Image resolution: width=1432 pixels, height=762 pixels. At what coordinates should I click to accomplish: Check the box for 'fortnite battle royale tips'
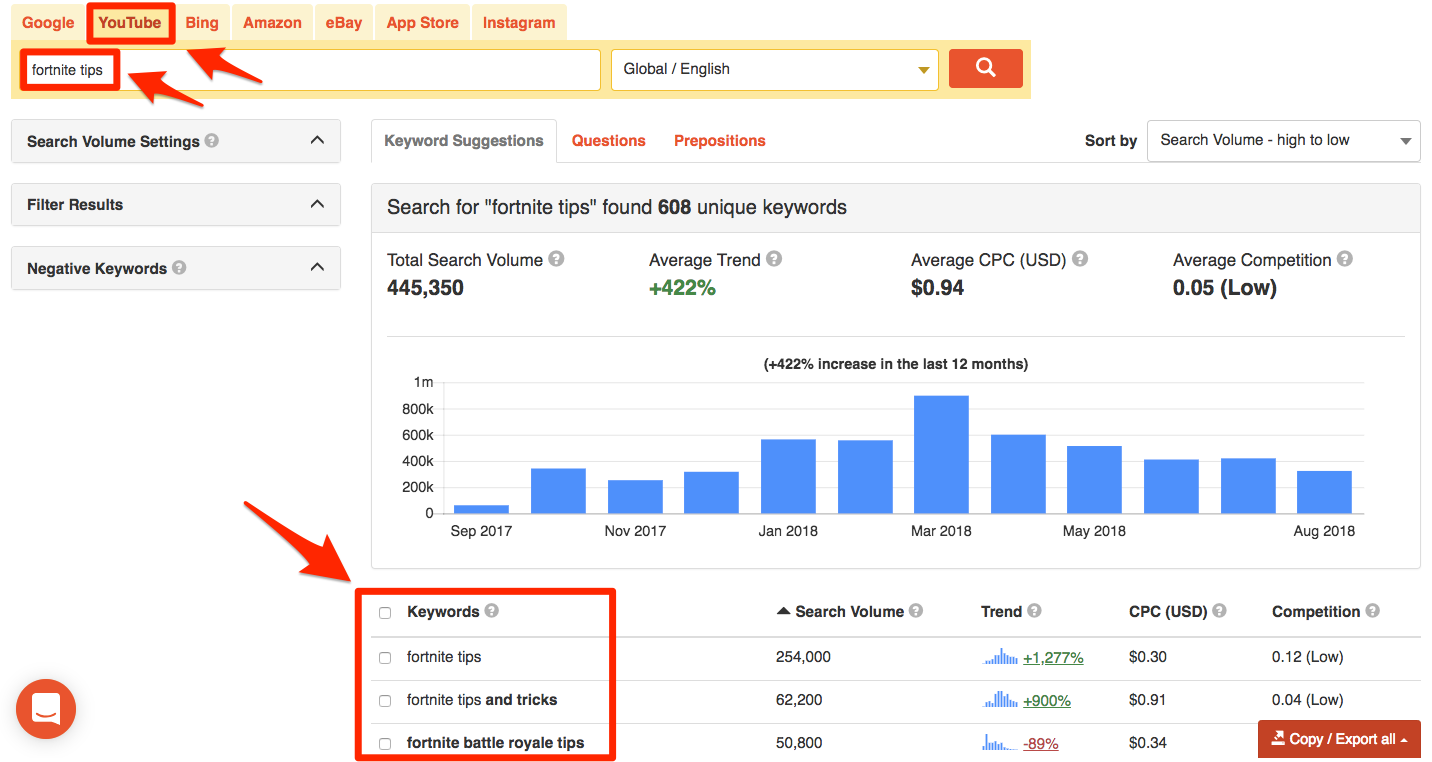(x=385, y=744)
